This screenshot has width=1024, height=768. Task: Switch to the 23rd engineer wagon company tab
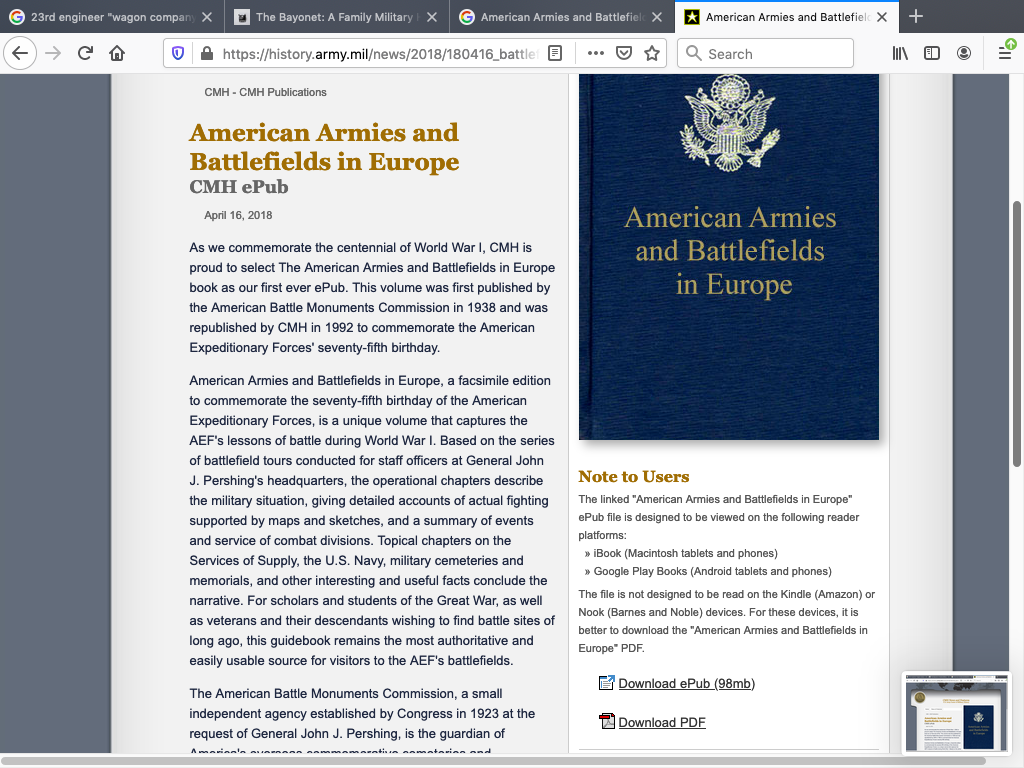coord(110,17)
